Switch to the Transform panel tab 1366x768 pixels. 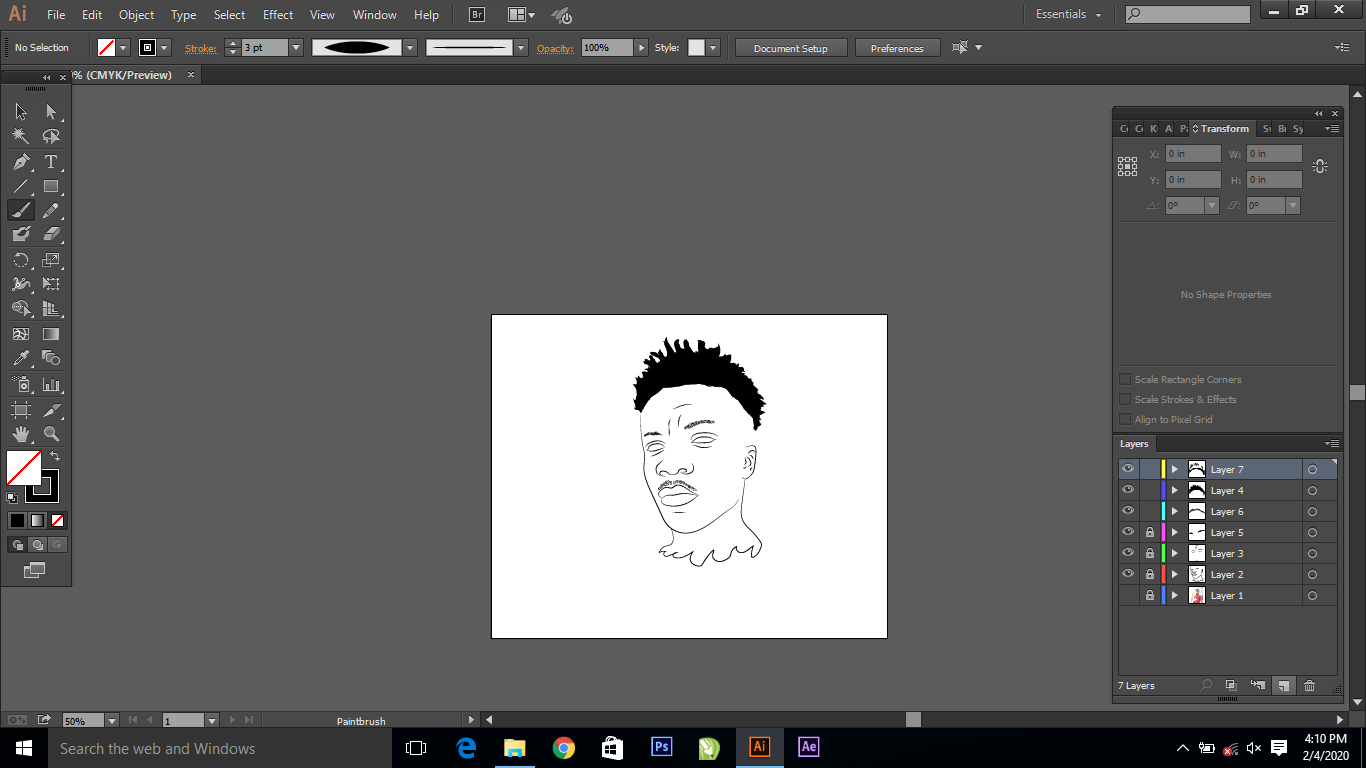(x=1224, y=129)
